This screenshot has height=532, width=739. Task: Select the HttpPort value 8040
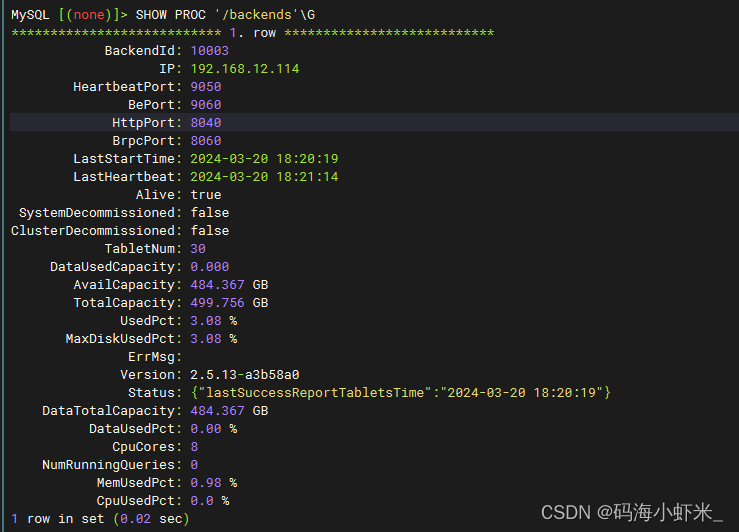[205, 123]
